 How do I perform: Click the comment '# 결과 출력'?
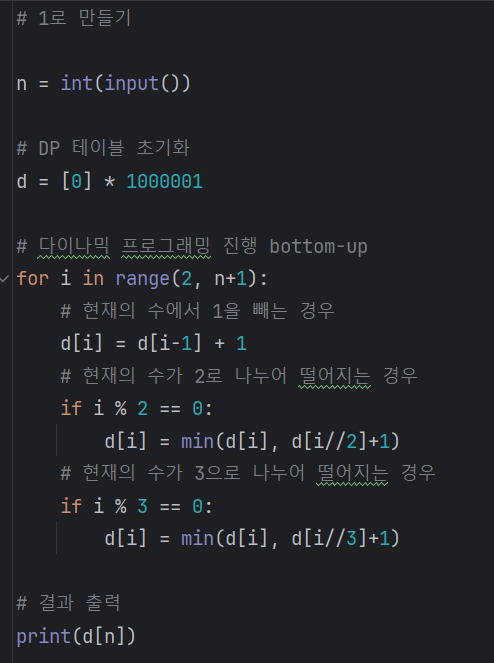(x=68, y=603)
